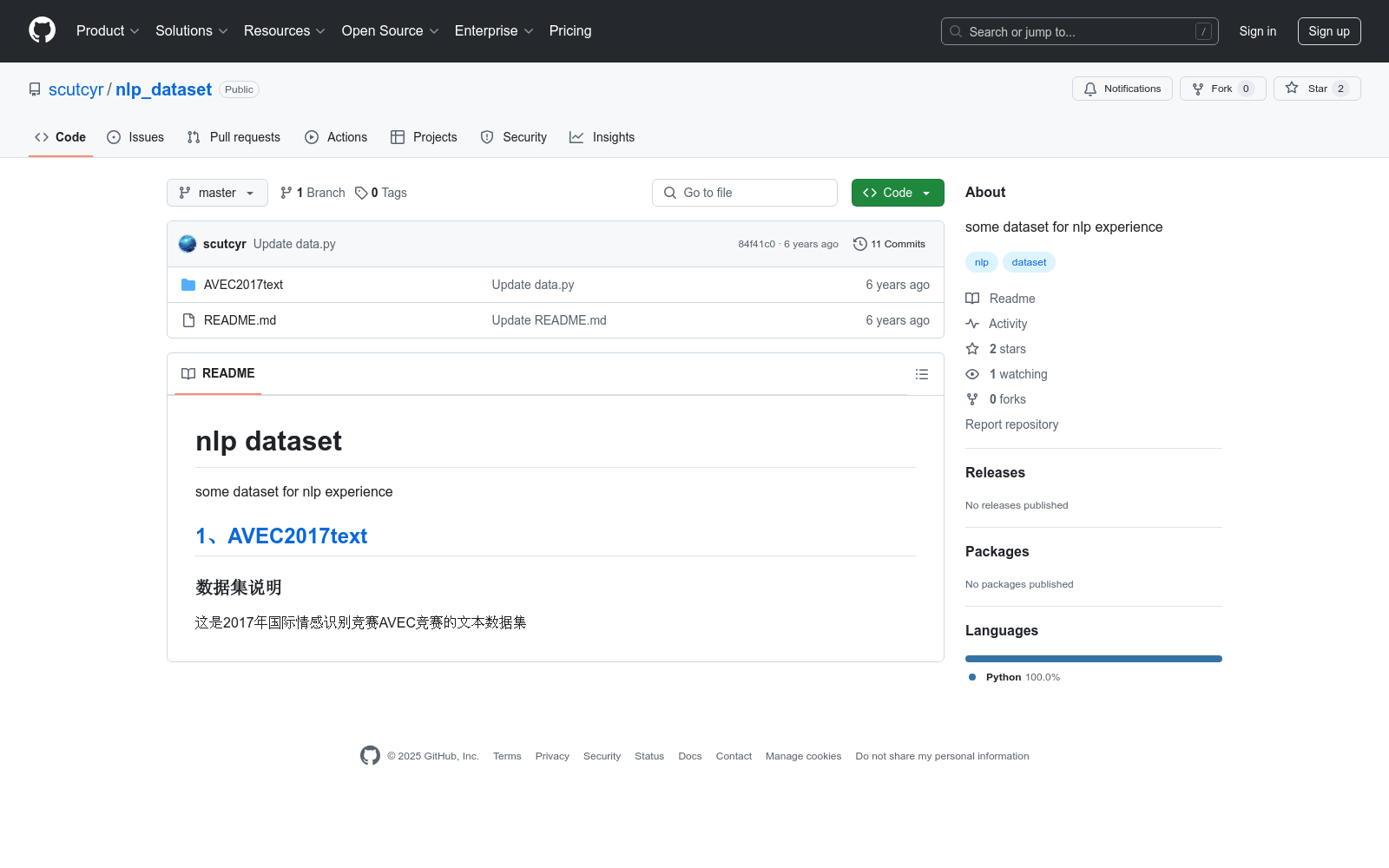The height and width of the screenshot is (868, 1389).
Task: Click the repository icon beside scutcyr
Action: click(x=35, y=89)
